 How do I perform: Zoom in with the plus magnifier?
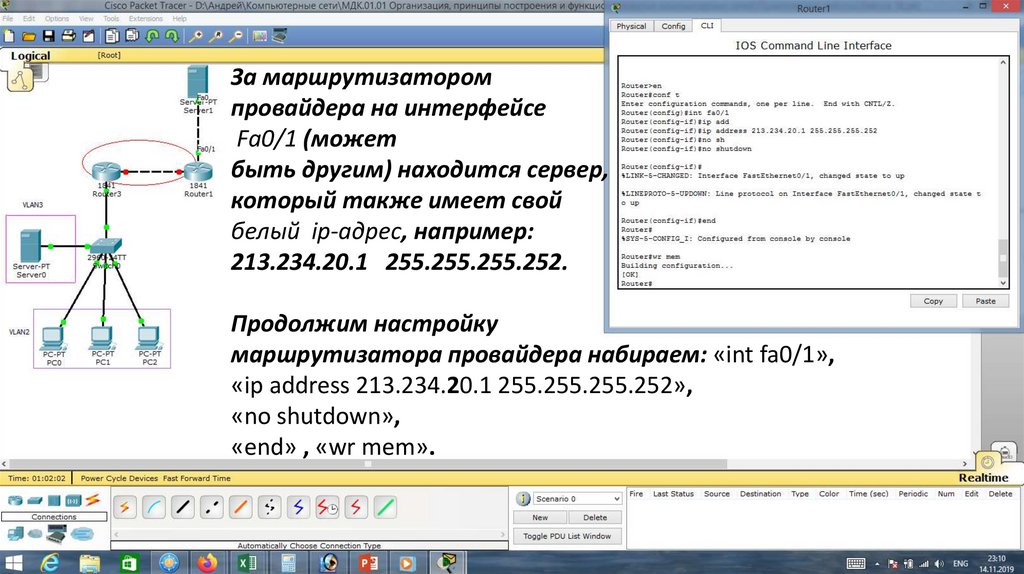(x=195, y=36)
